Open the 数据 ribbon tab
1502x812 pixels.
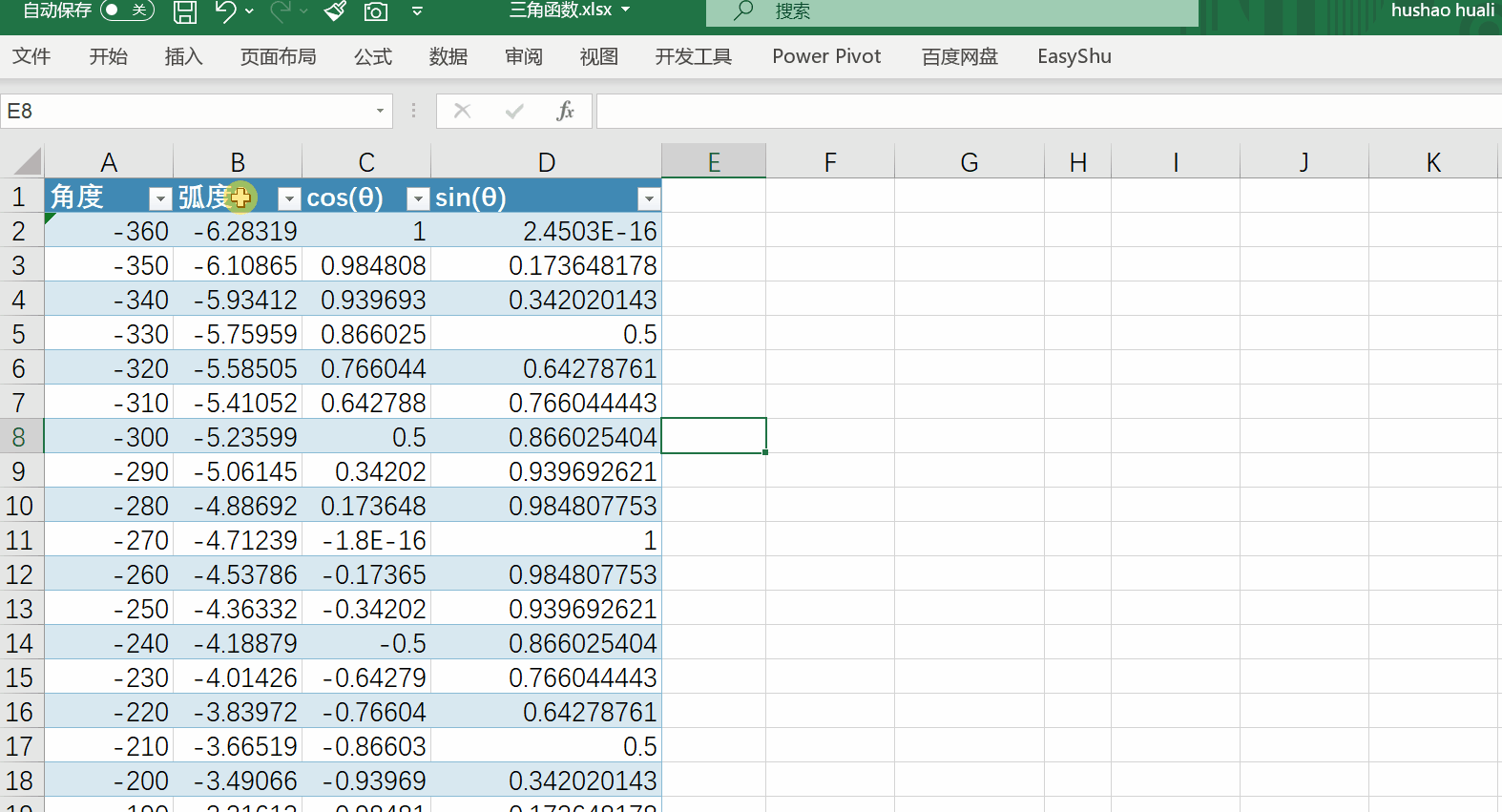click(x=449, y=56)
